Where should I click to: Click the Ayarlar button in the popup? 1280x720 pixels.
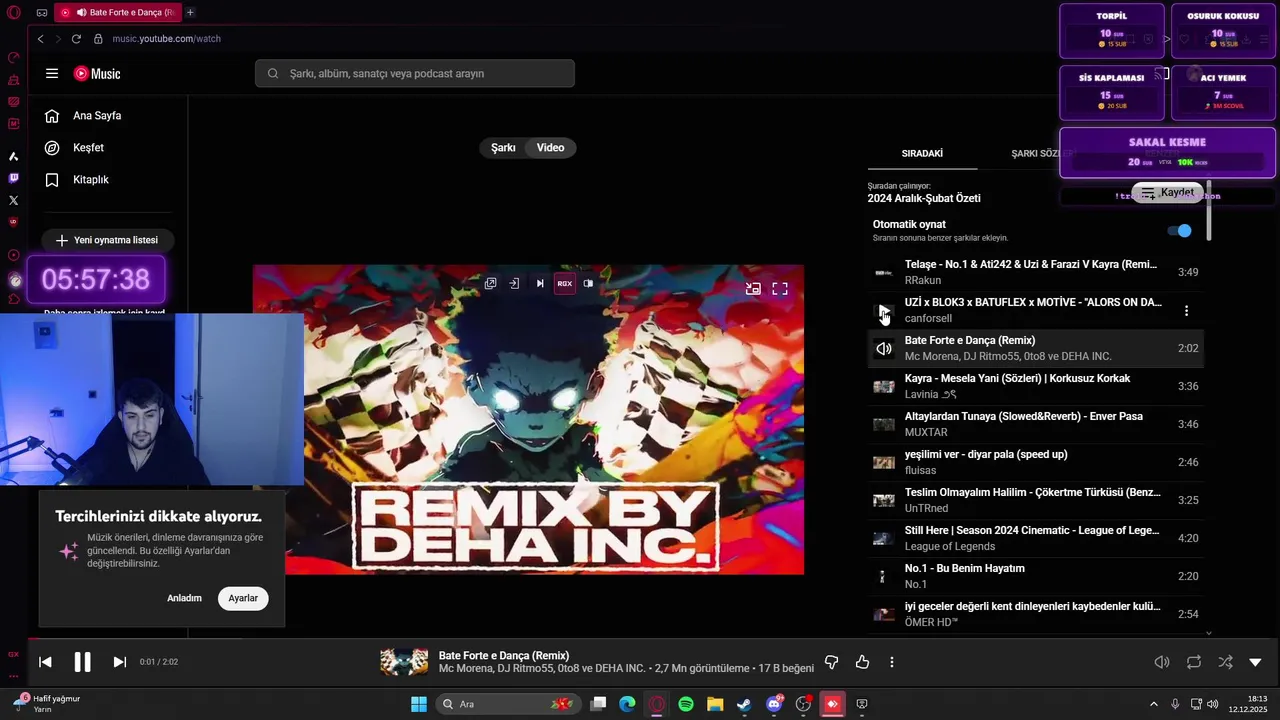pyautogui.click(x=243, y=598)
